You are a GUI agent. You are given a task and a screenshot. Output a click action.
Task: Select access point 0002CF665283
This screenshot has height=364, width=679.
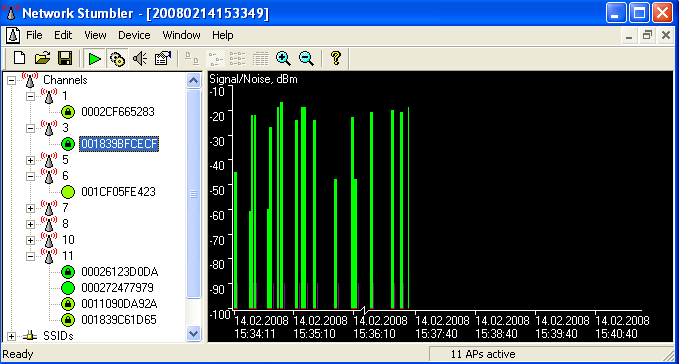point(118,112)
